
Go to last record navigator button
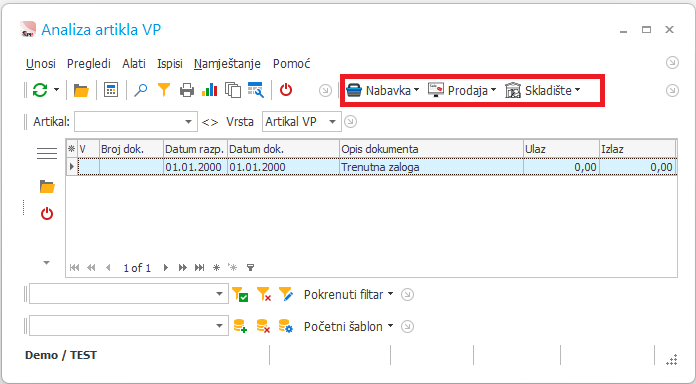(200, 268)
